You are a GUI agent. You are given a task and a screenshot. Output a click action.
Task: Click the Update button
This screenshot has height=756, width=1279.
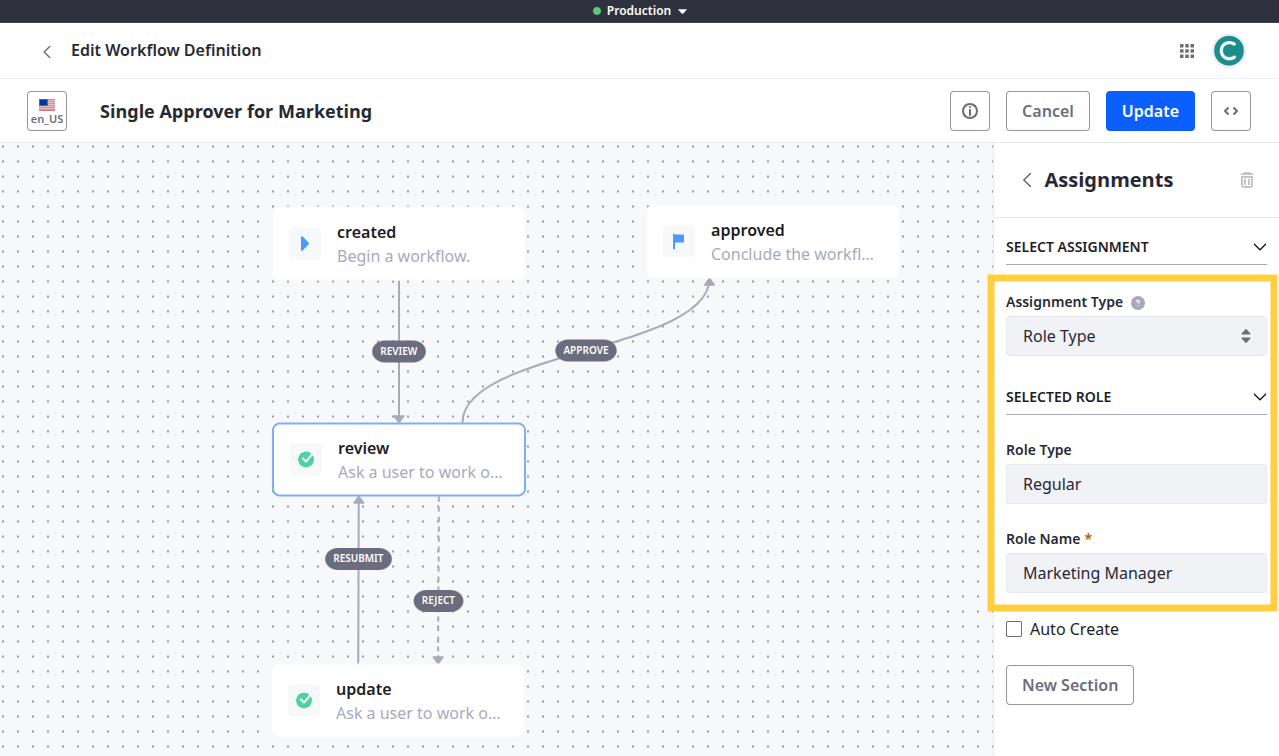[x=1150, y=111]
